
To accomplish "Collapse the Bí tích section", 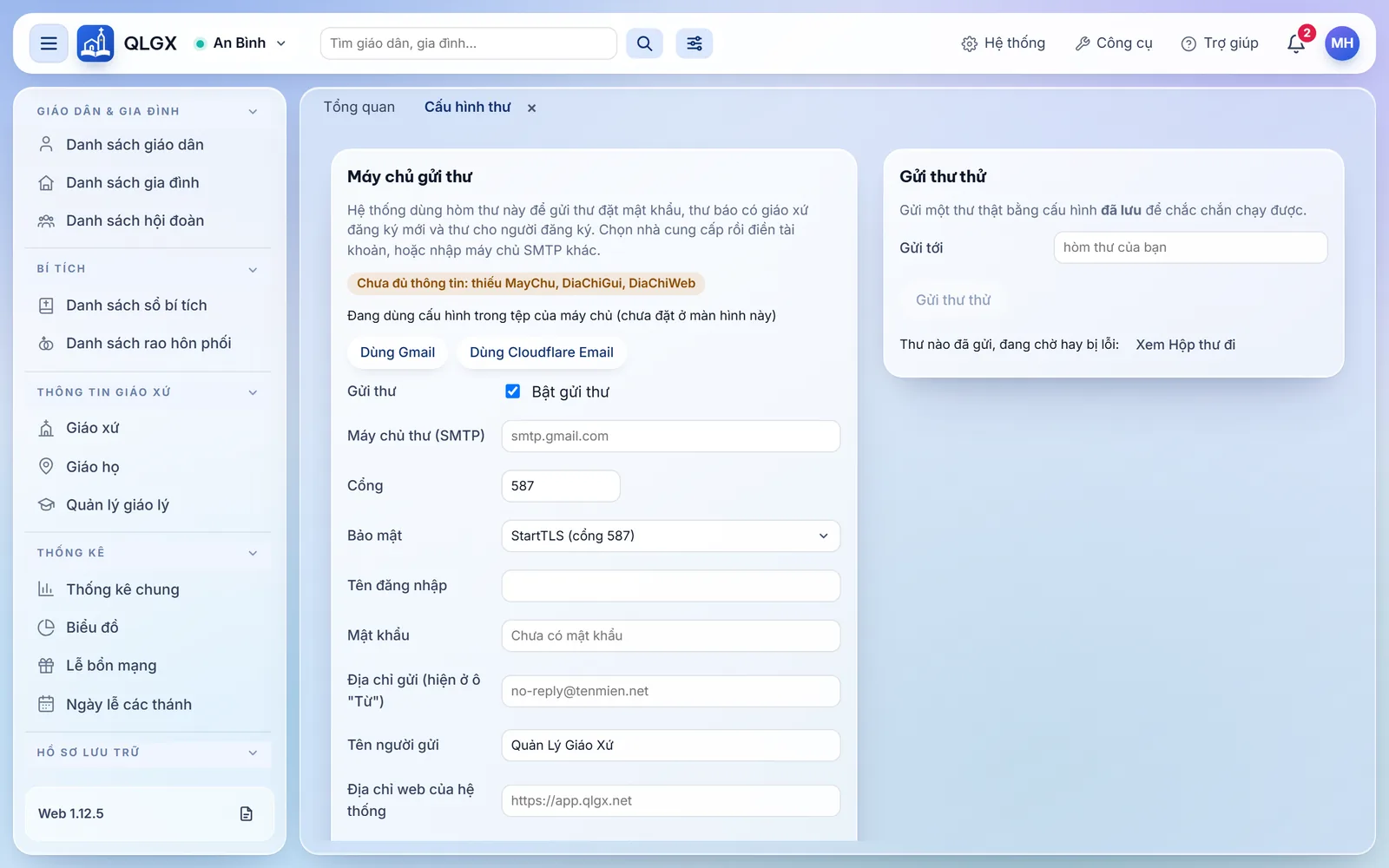I will 253,269.
